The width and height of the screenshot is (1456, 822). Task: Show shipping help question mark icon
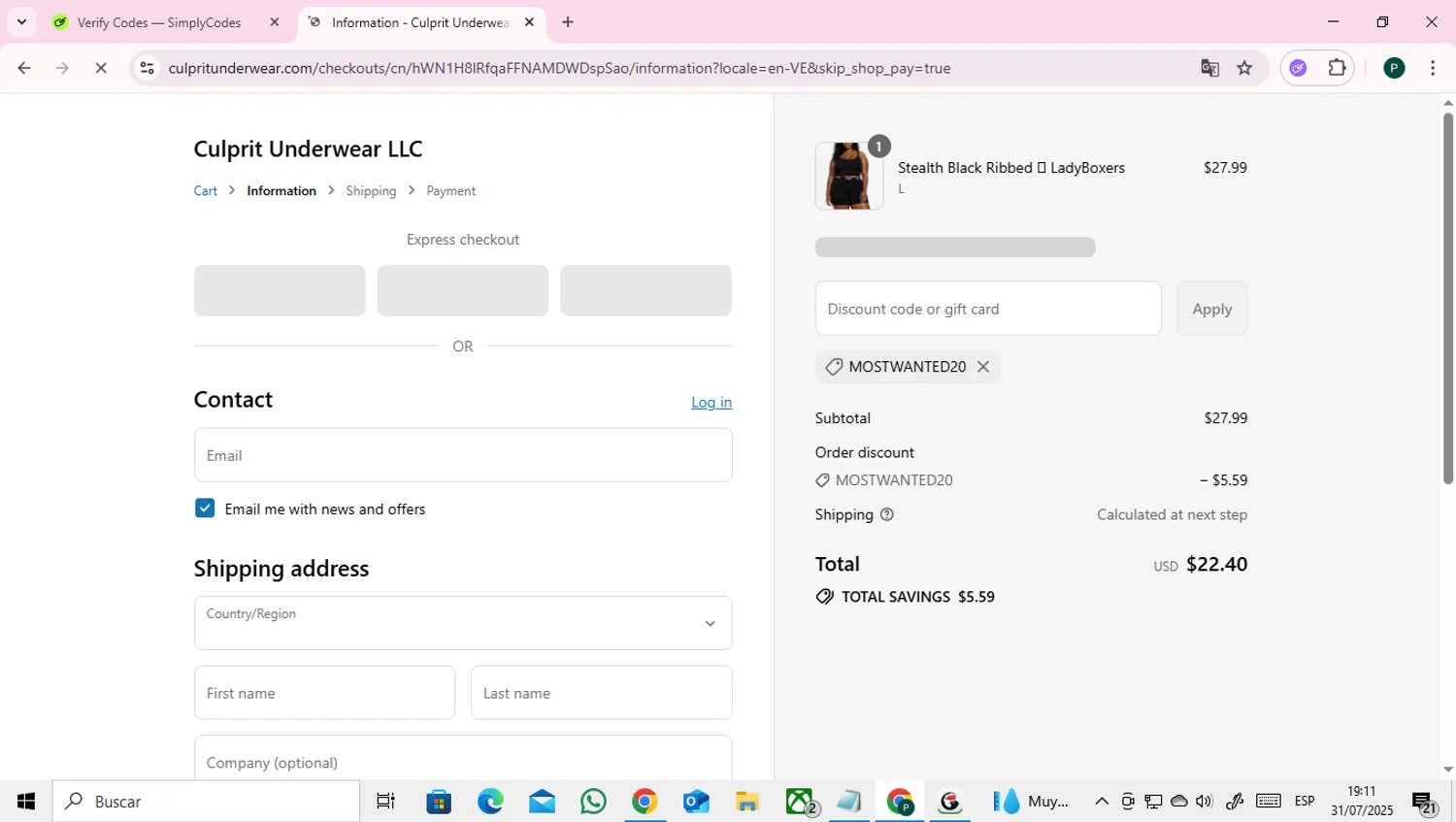[x=886, y=514]
